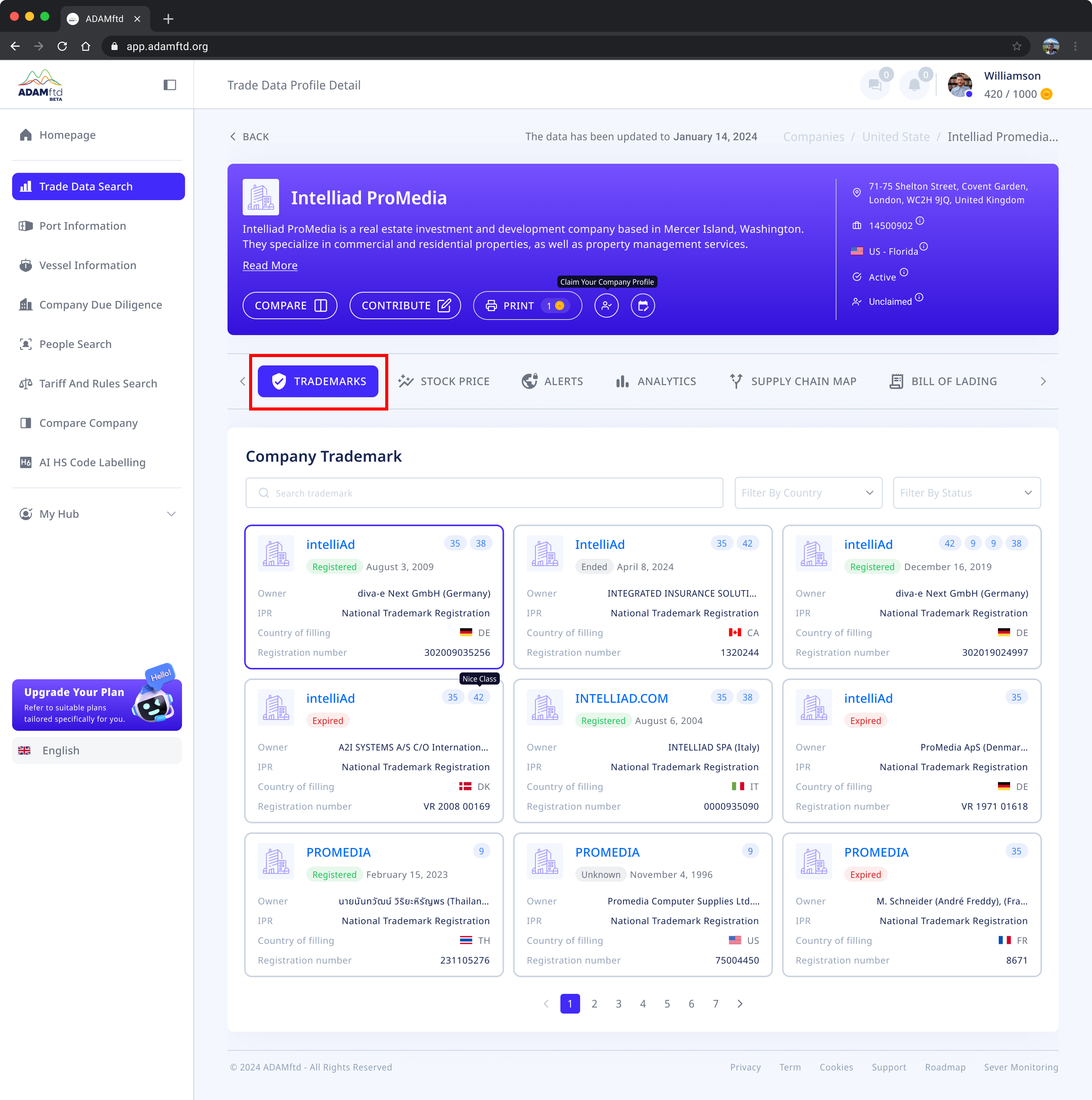Image resolution: width=1092 pixels, height=1100 pixels.
Task: Click Nice class 42 badge on IntelliAd CA card
Action: pyautogui.click(x=747, y=543)
